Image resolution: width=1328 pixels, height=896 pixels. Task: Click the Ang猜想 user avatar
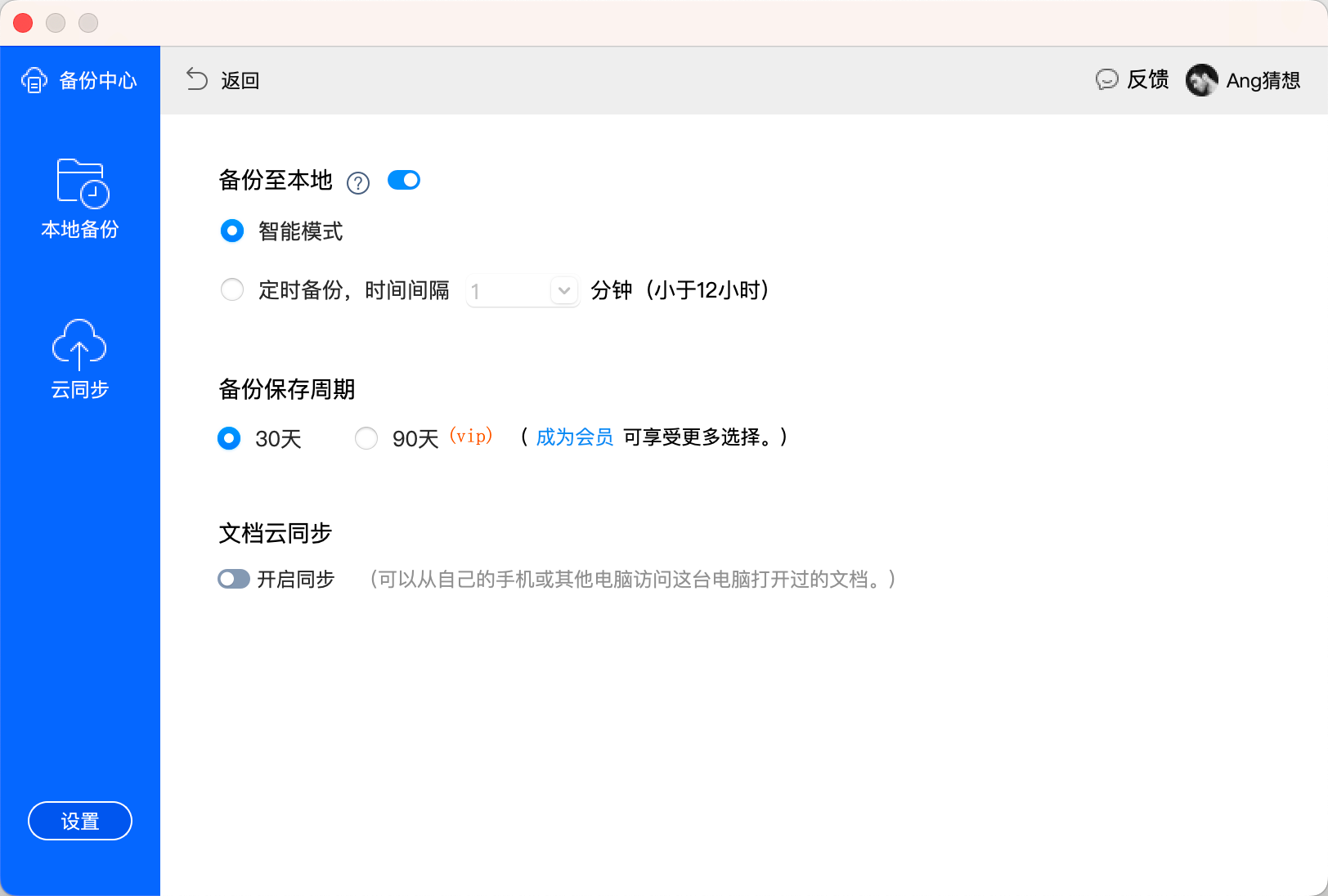tap(1201, 80)
